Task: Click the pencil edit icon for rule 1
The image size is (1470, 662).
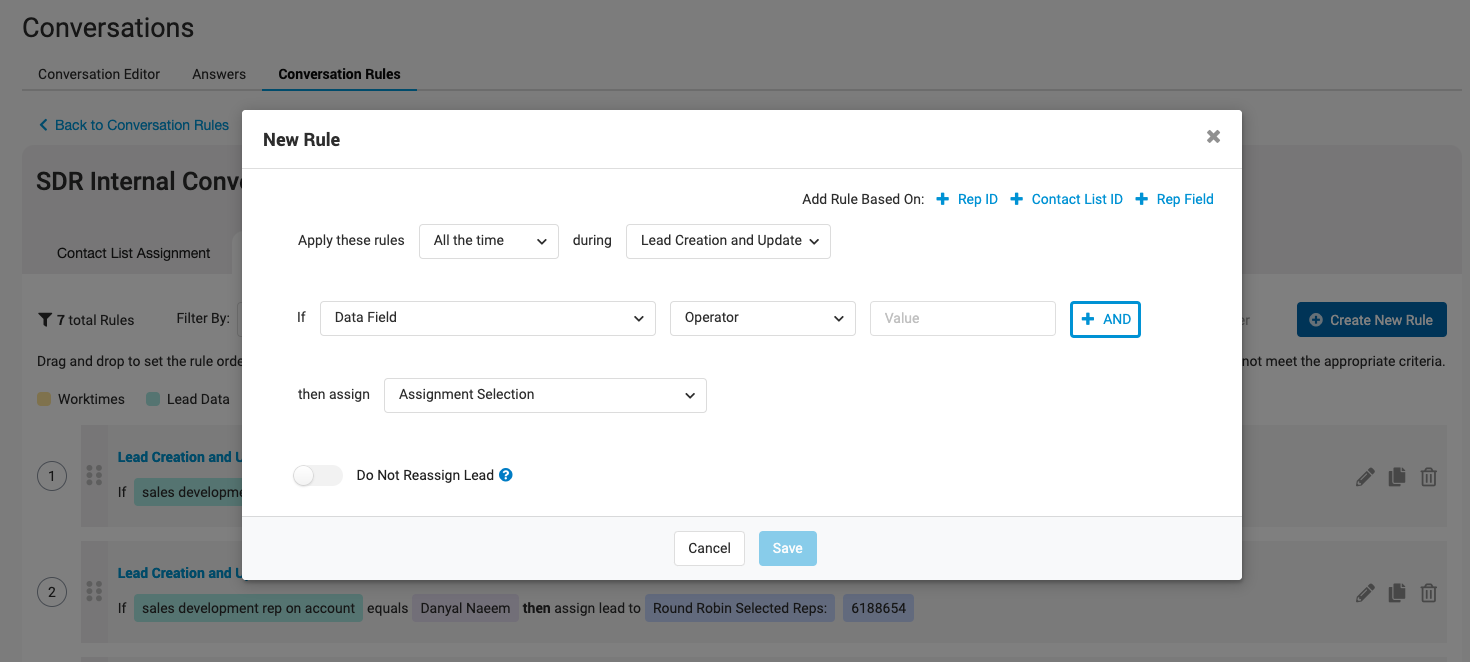Action: (x=1365, y=477)
